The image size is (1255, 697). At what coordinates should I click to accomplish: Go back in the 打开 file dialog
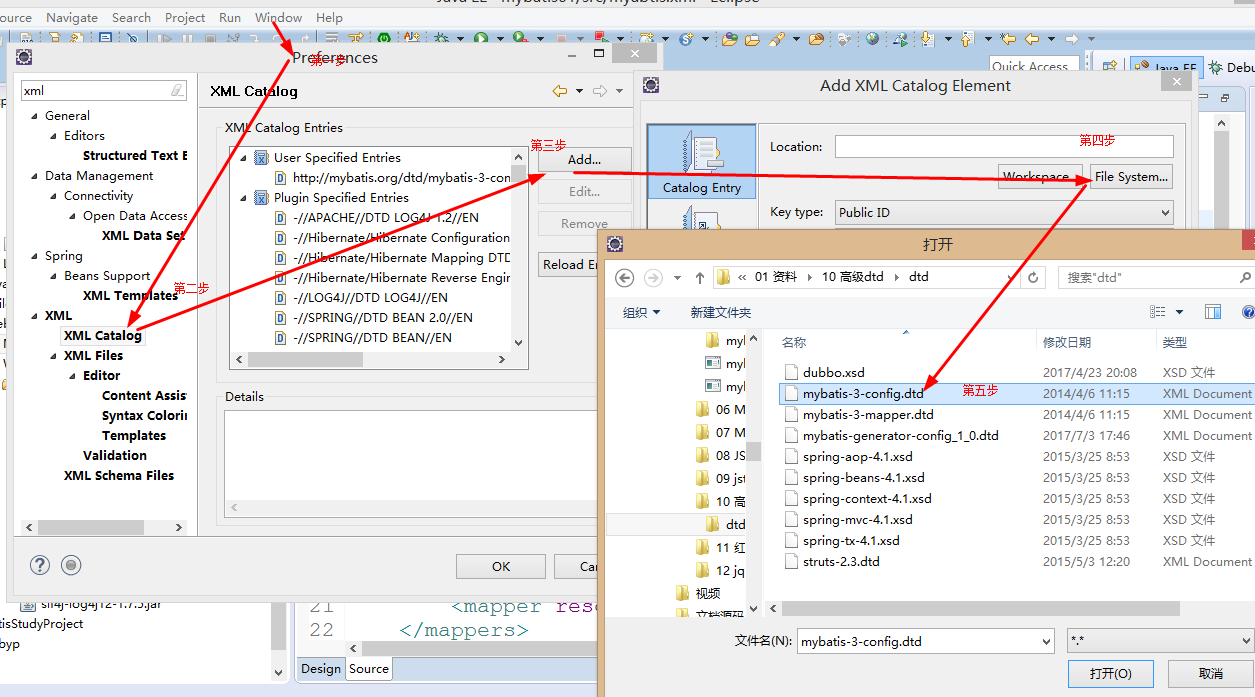click(x=625, y=277)
